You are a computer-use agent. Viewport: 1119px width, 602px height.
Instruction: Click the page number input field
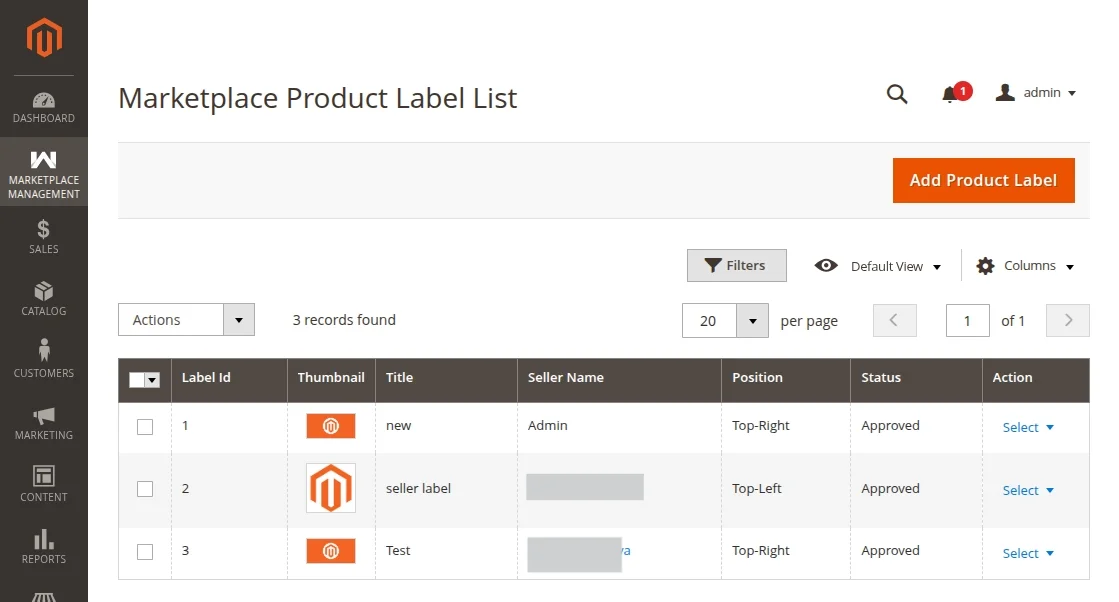967,321
